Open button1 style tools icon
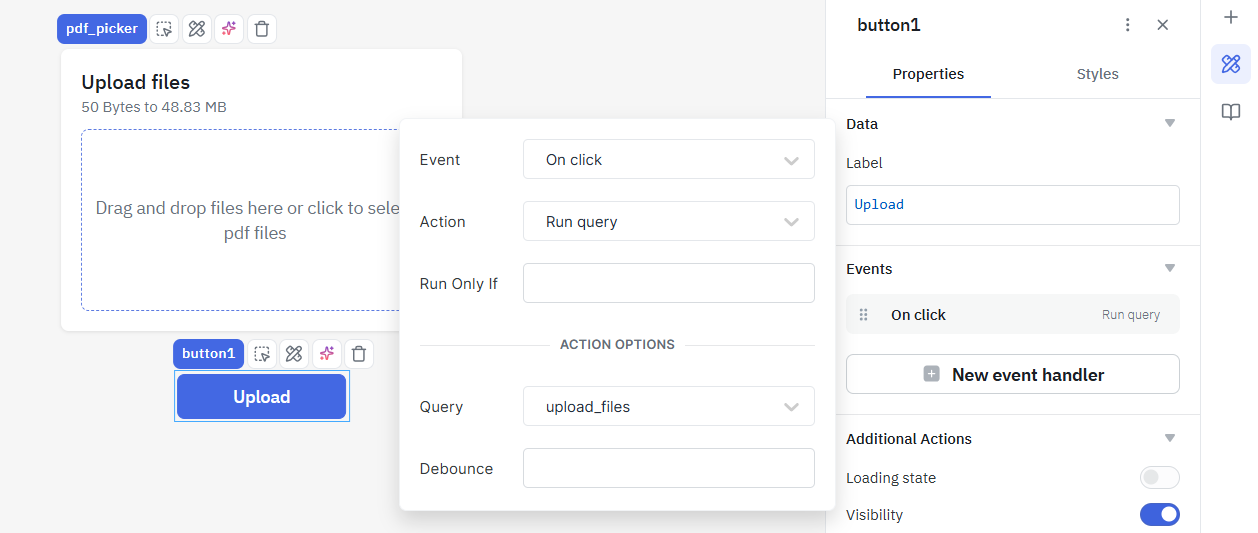Viewport: 1258px width, 533px height. 294,353
